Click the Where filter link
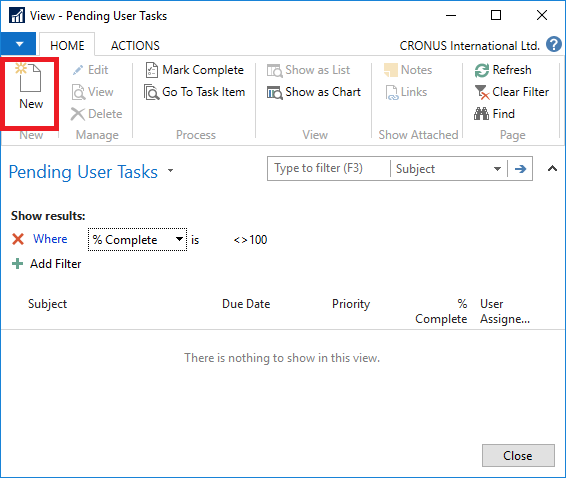 50,239
